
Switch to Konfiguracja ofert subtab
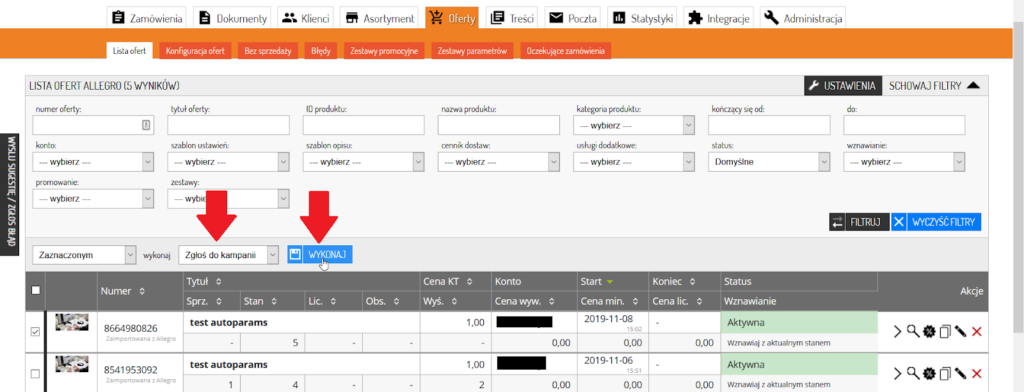click(x=195, y=51)
